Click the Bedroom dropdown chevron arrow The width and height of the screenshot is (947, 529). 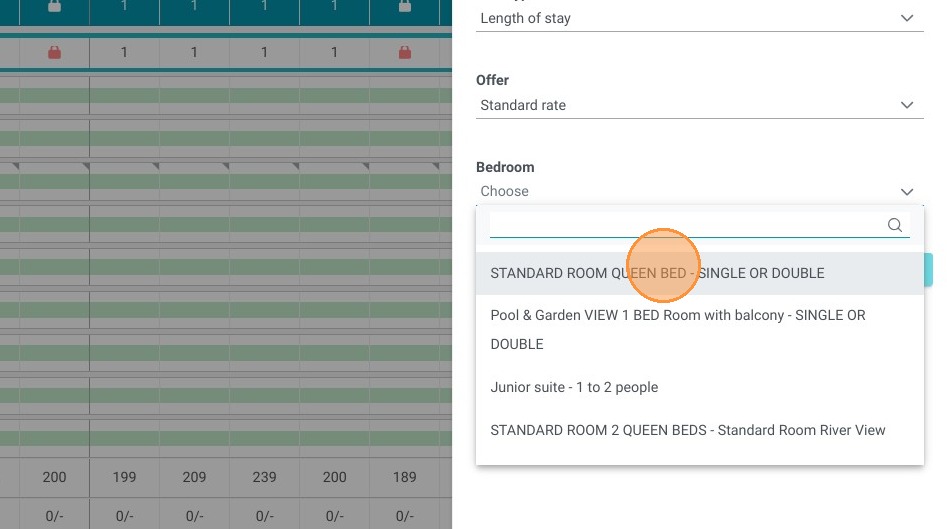coord(907,191)
